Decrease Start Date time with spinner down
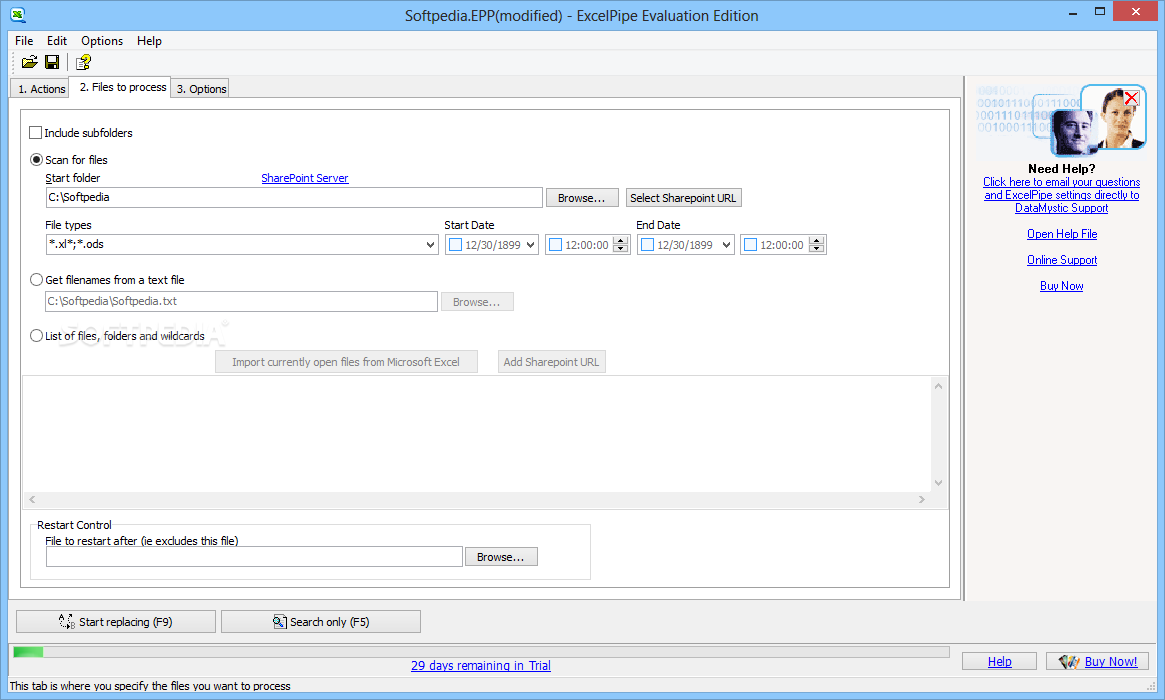Viewport: 1165px width, 700px height. click(x=621, y=249)
